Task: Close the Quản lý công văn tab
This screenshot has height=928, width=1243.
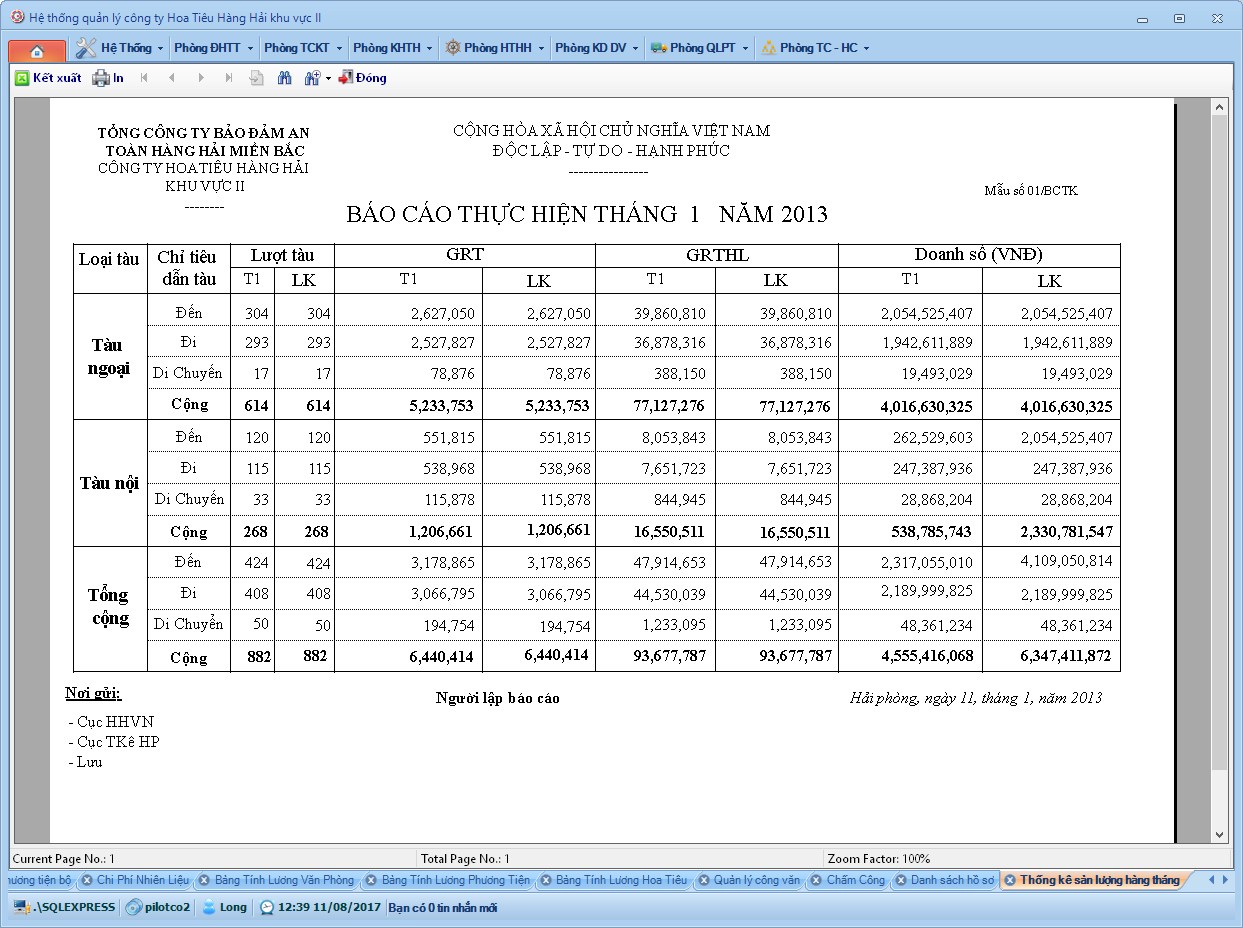Action: [x=704, y=881]
